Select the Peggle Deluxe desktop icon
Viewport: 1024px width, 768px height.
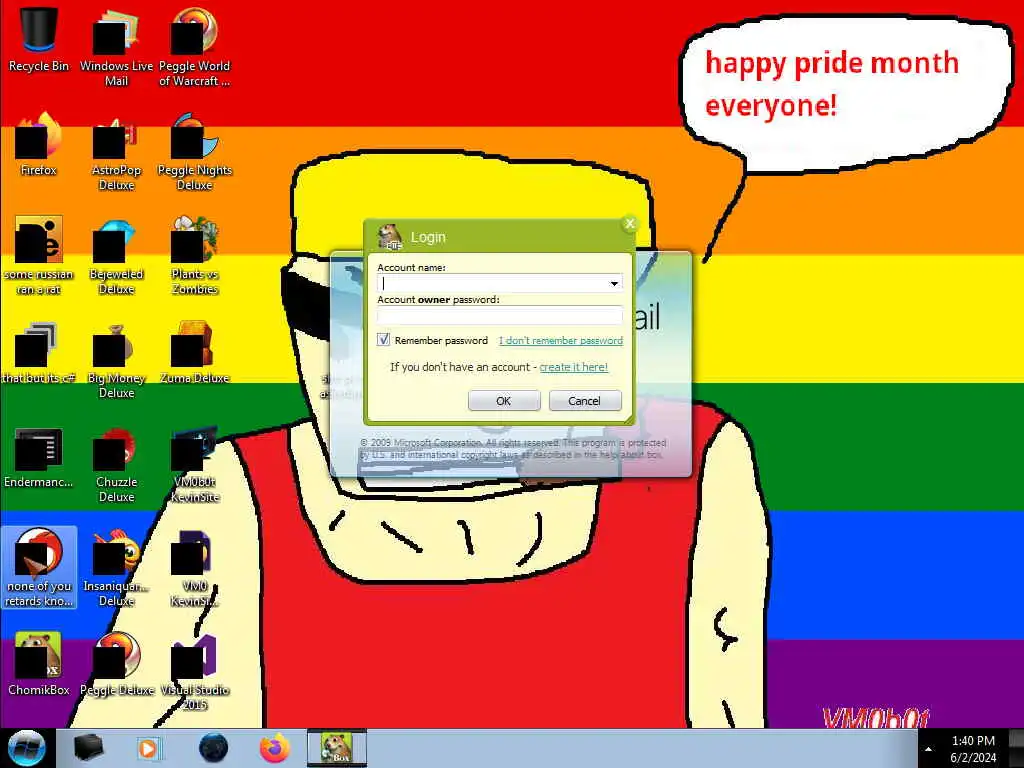[116, 664]
